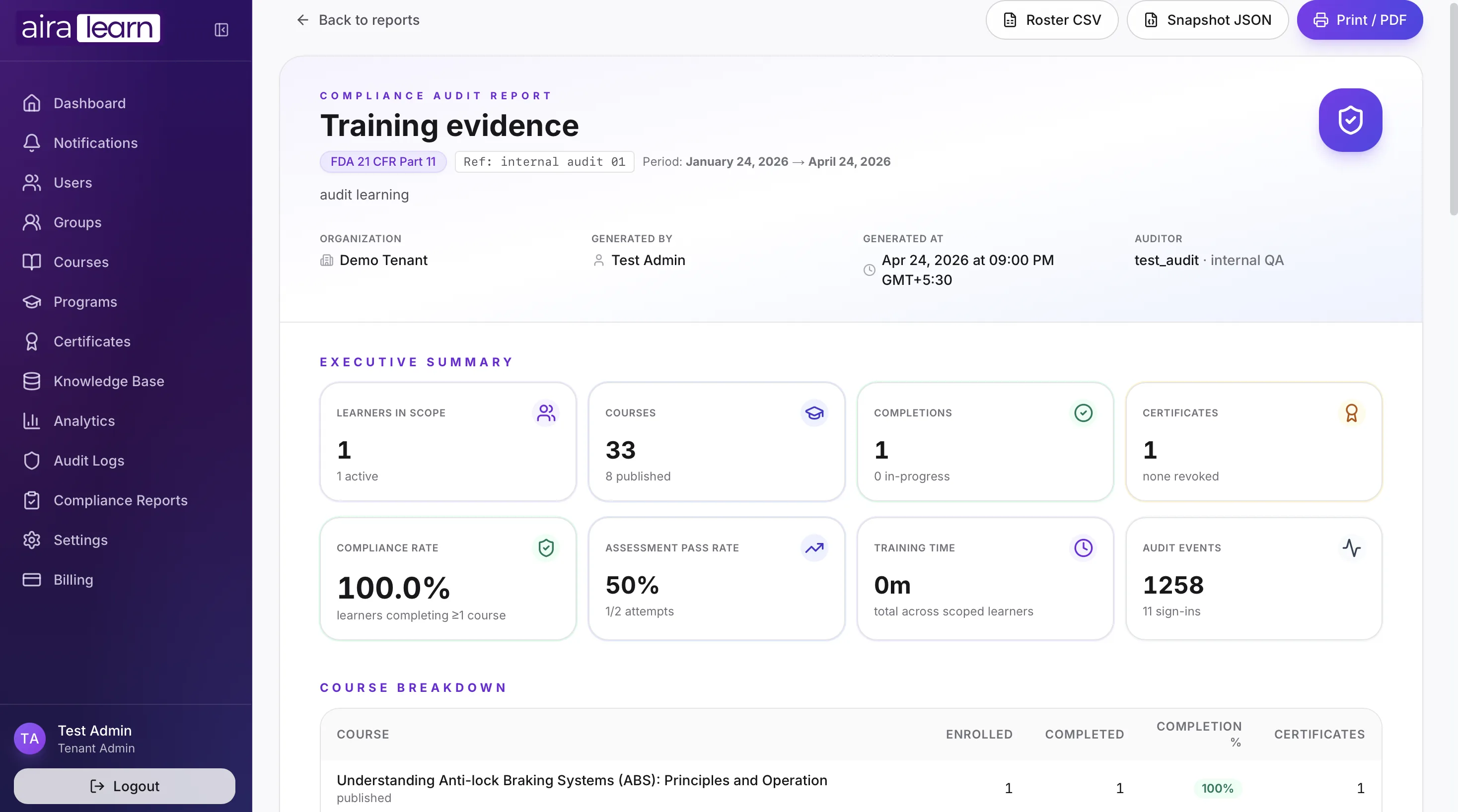Click the Completed column header
Image resolution: width=1458 pixels, height=812 pixels.
pos(1085,735)
